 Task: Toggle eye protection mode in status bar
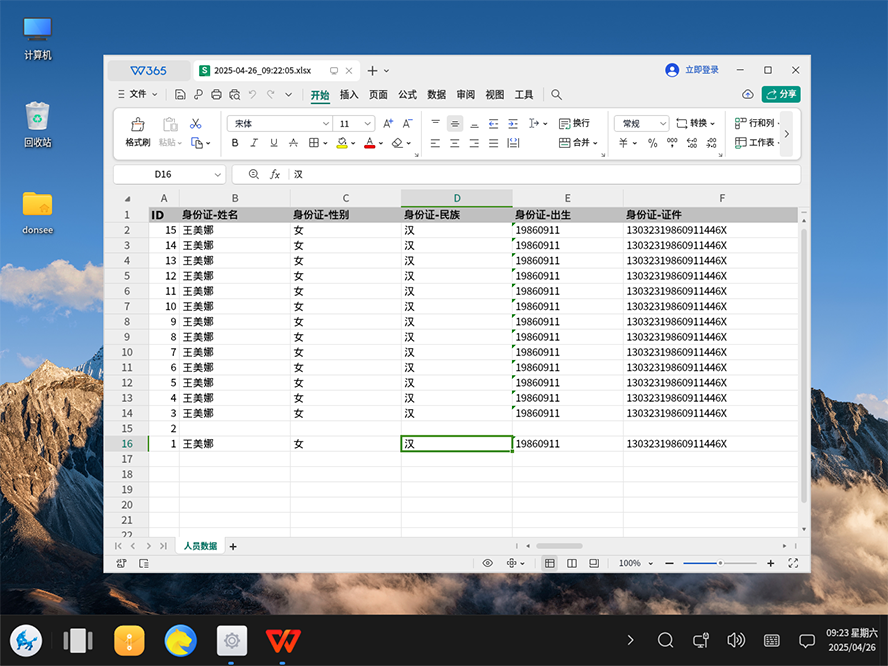click(488, 564)
